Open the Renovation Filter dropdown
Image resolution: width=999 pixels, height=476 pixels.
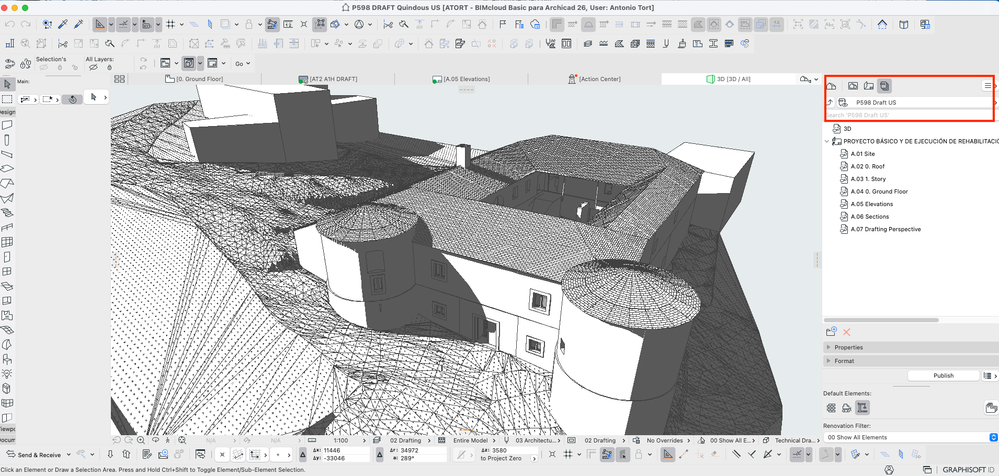(x=910, y=437)
